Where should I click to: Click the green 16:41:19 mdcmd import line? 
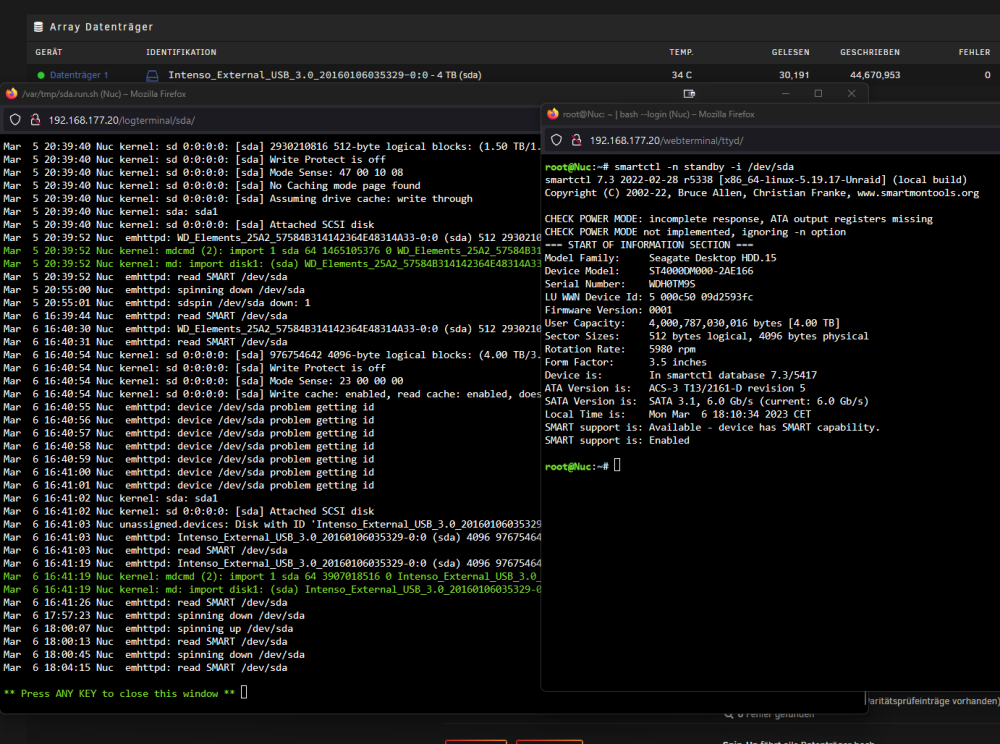click(272, 576)
